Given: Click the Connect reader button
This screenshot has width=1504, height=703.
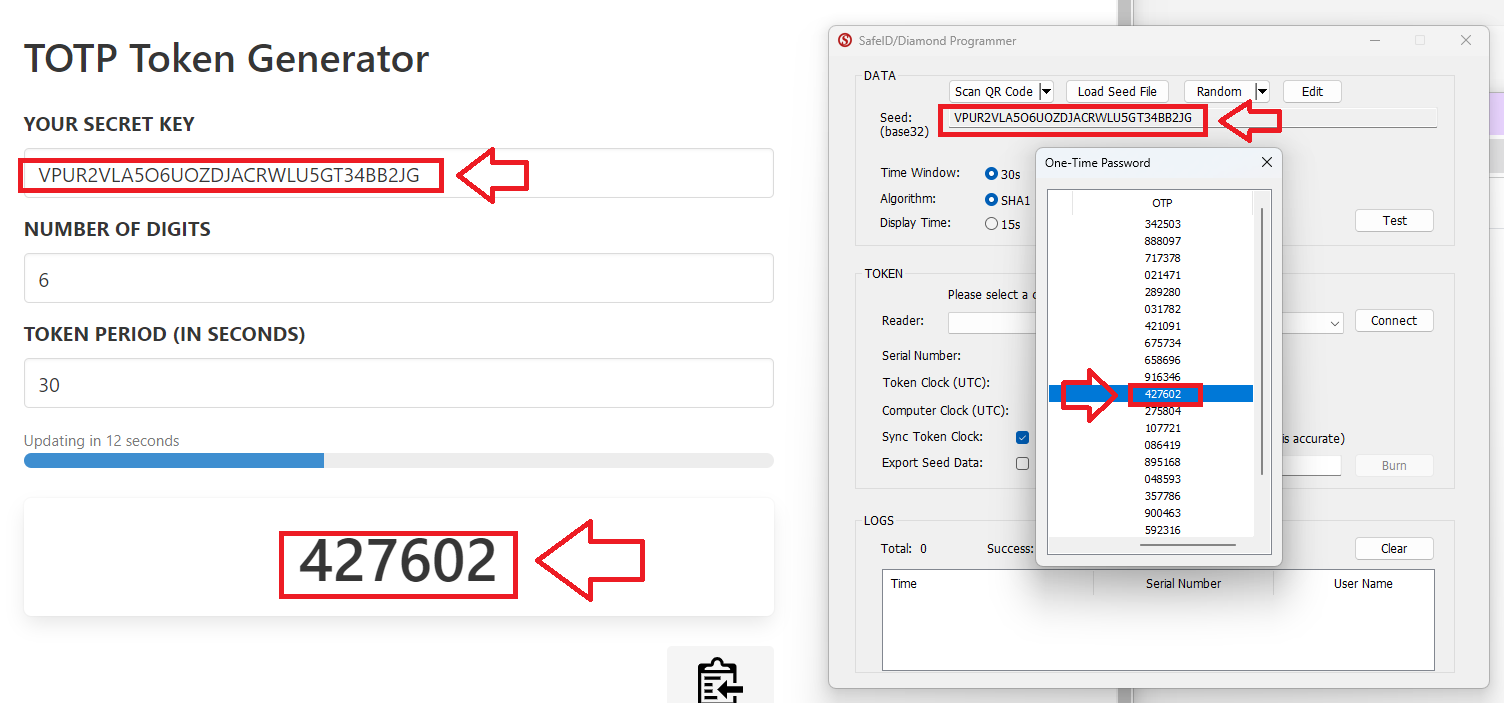Looking at the screenshot, I should pos(1394,321).
